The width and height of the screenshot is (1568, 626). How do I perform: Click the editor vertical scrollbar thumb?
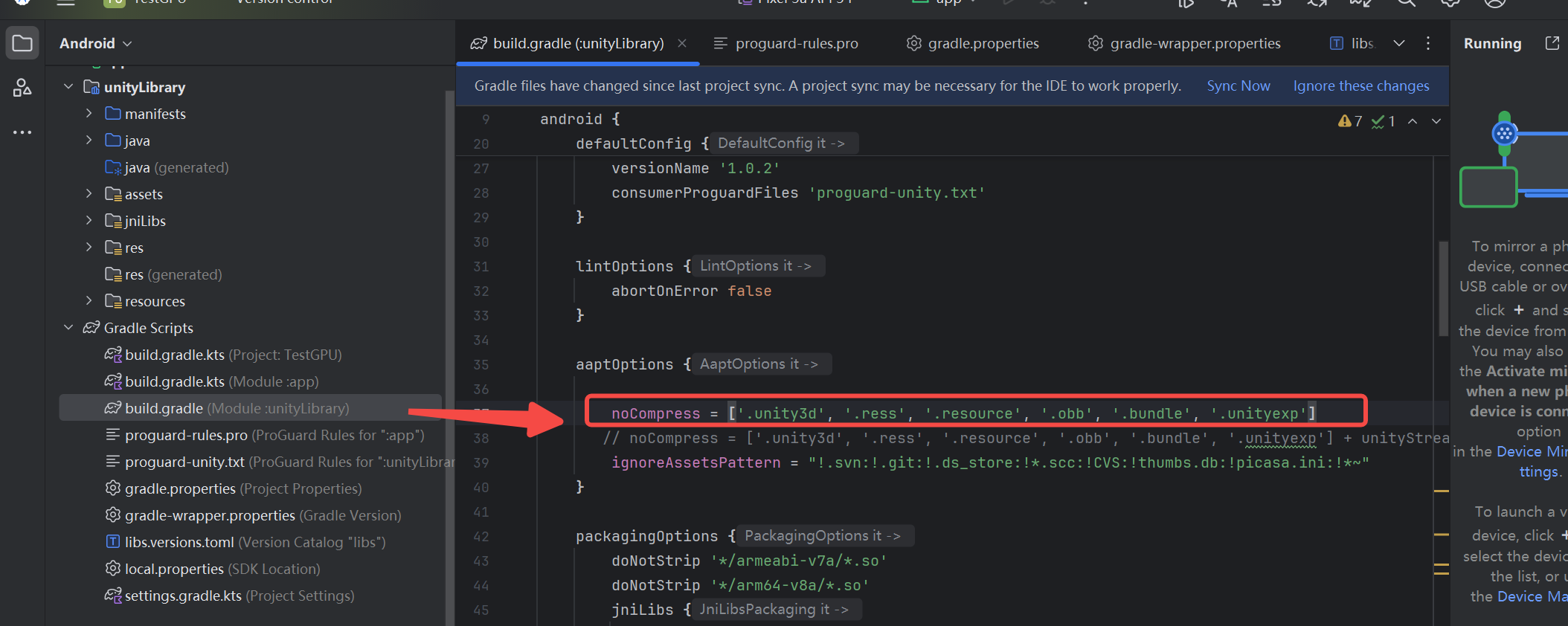[1443, 288]
